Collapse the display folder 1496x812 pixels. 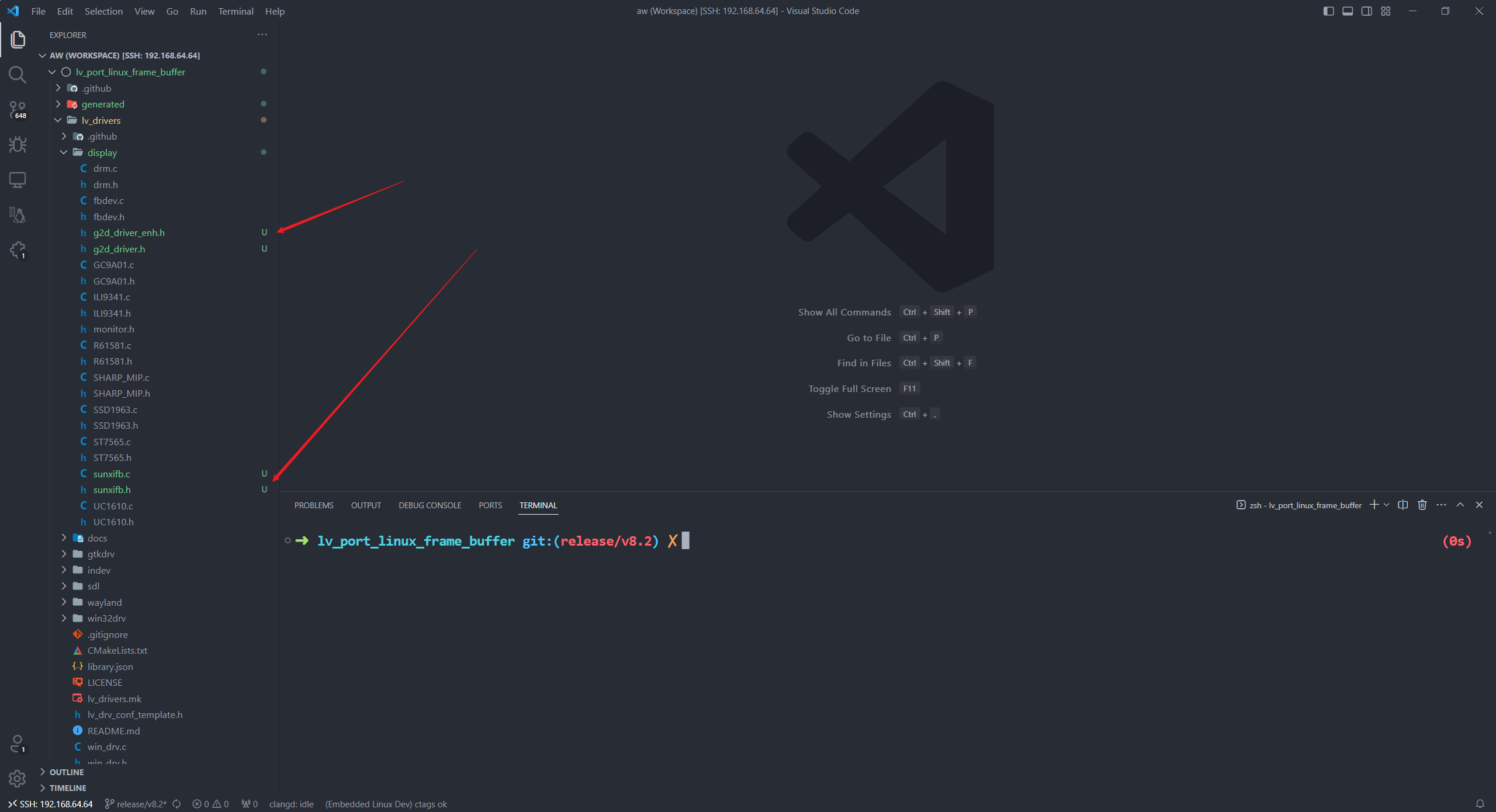pos(64,152)
